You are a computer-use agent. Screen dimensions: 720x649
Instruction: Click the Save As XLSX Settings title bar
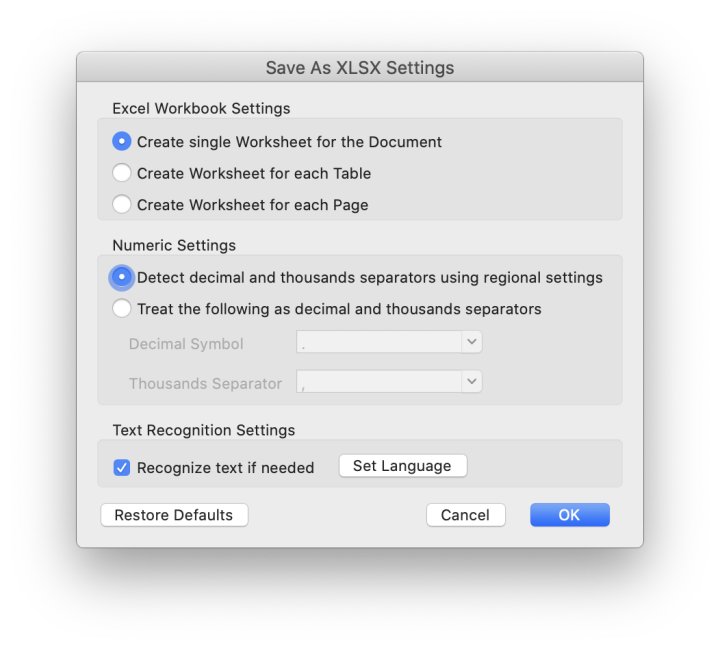tap(360, 68)
